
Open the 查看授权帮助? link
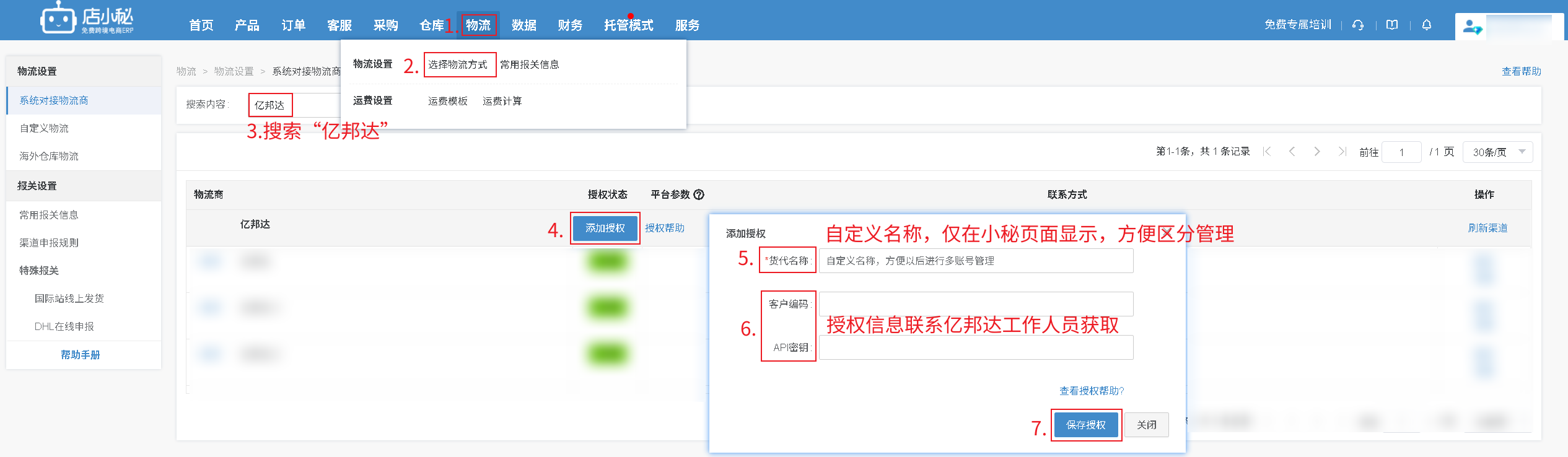1091,391
